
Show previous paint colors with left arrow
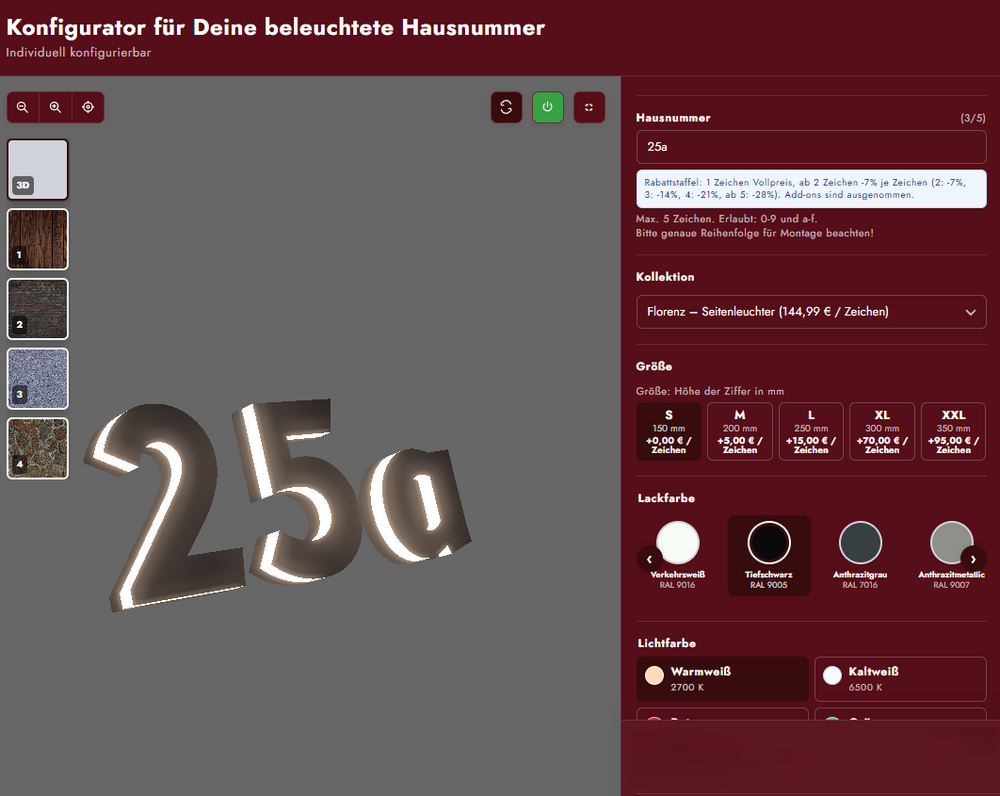(x=649, y=559)
